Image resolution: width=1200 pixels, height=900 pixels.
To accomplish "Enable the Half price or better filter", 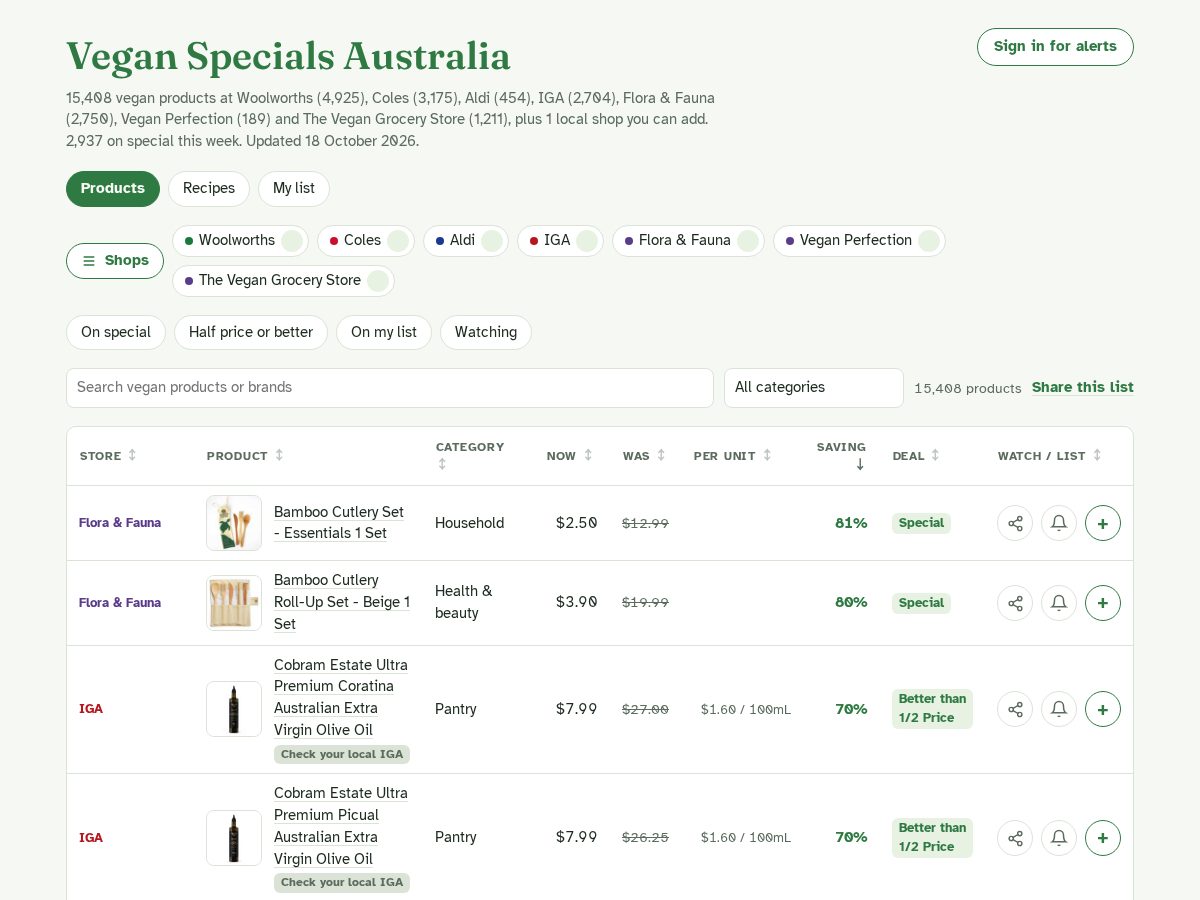I will coord(251,333).
